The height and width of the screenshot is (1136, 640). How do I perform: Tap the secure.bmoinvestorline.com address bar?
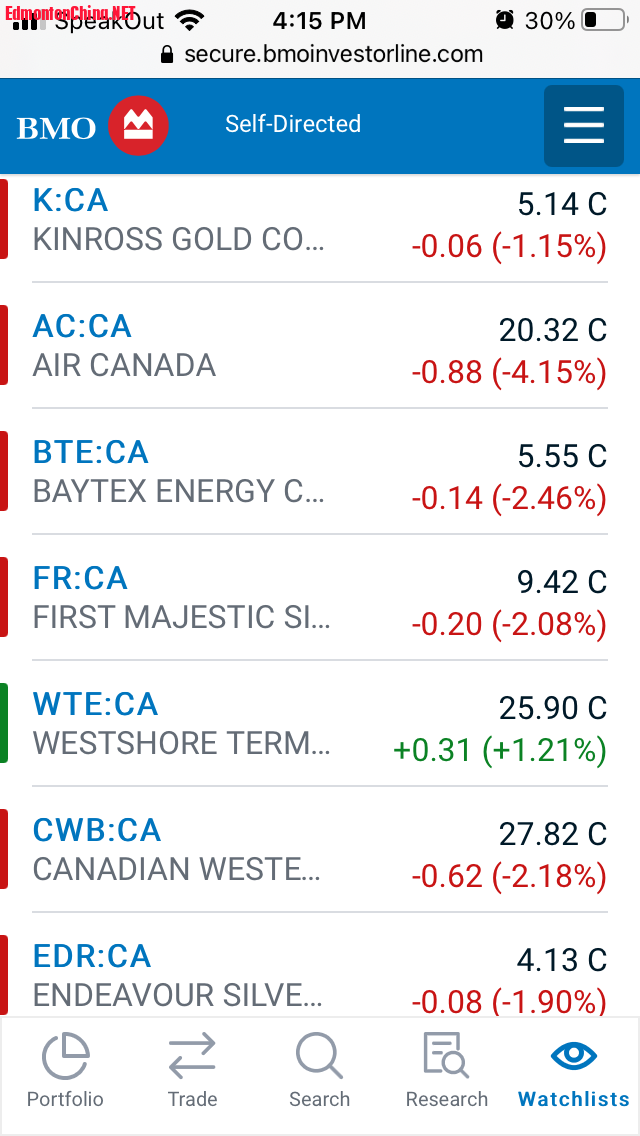click(333, 54)
